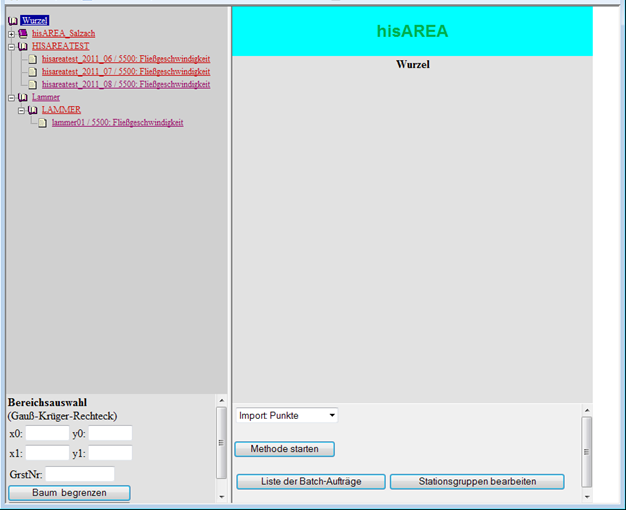Focus the x1 coordinate field
Screen dimensions: 626x510
(48, 453)
